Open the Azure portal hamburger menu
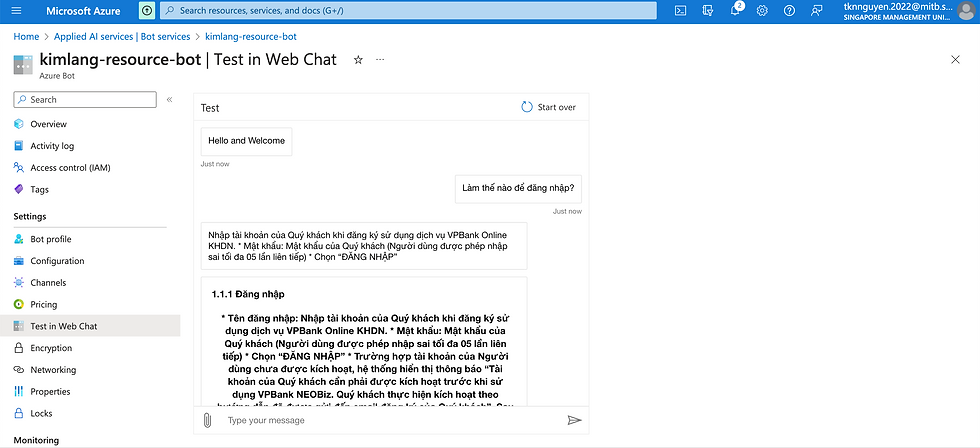 (16, 11)
